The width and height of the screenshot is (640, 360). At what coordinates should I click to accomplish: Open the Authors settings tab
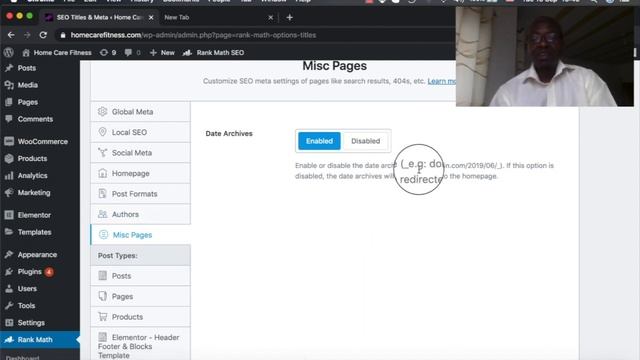point(140,214)
